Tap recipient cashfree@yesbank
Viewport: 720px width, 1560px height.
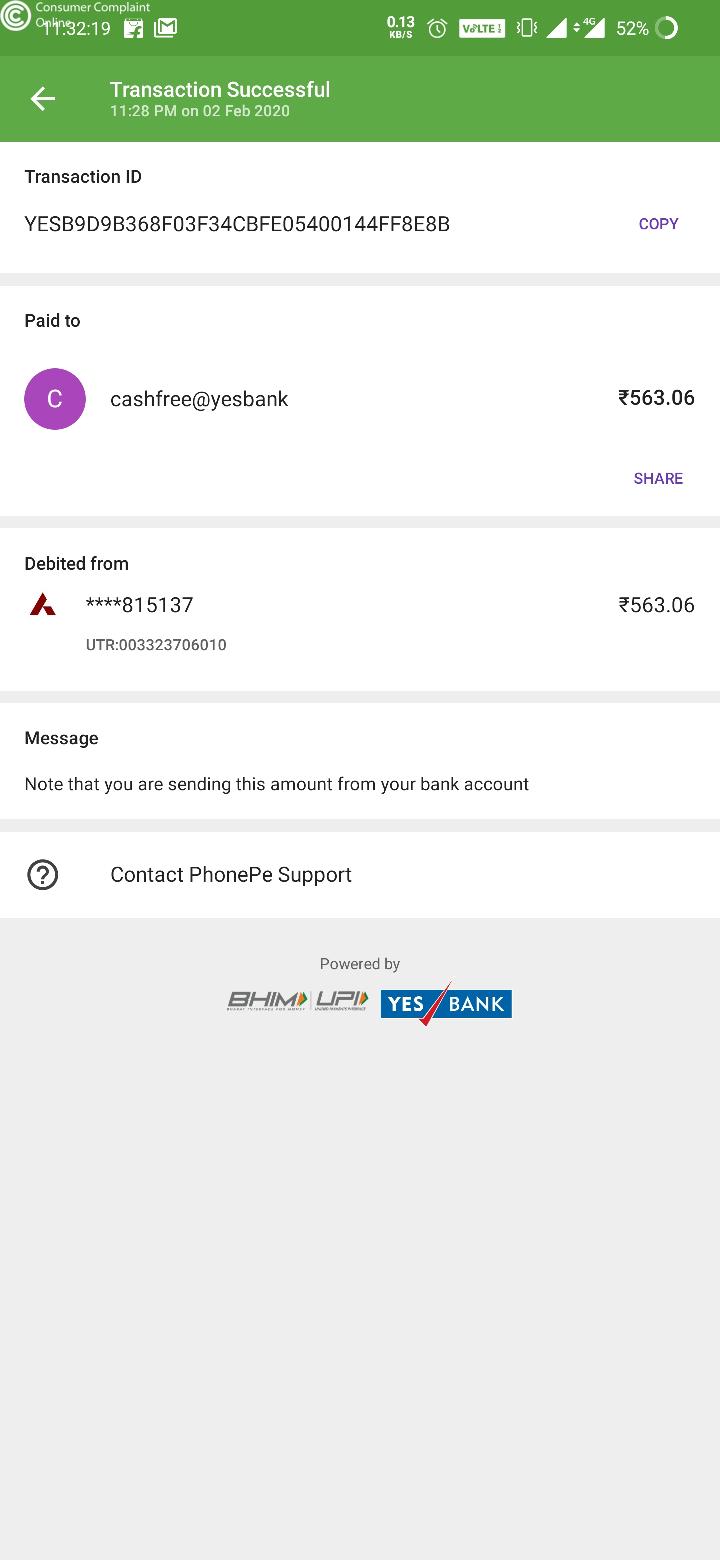(x=199, y=399)
